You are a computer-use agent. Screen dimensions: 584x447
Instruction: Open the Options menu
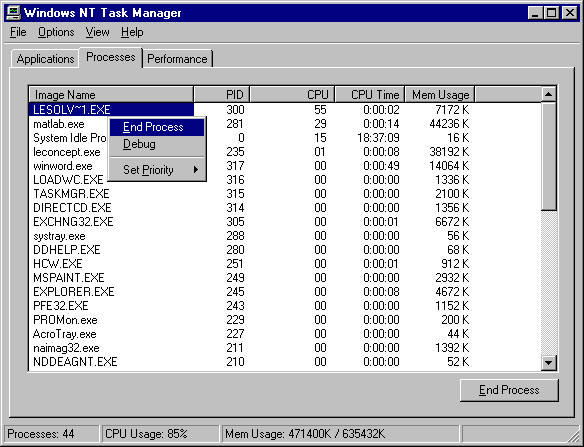(56, 32)
